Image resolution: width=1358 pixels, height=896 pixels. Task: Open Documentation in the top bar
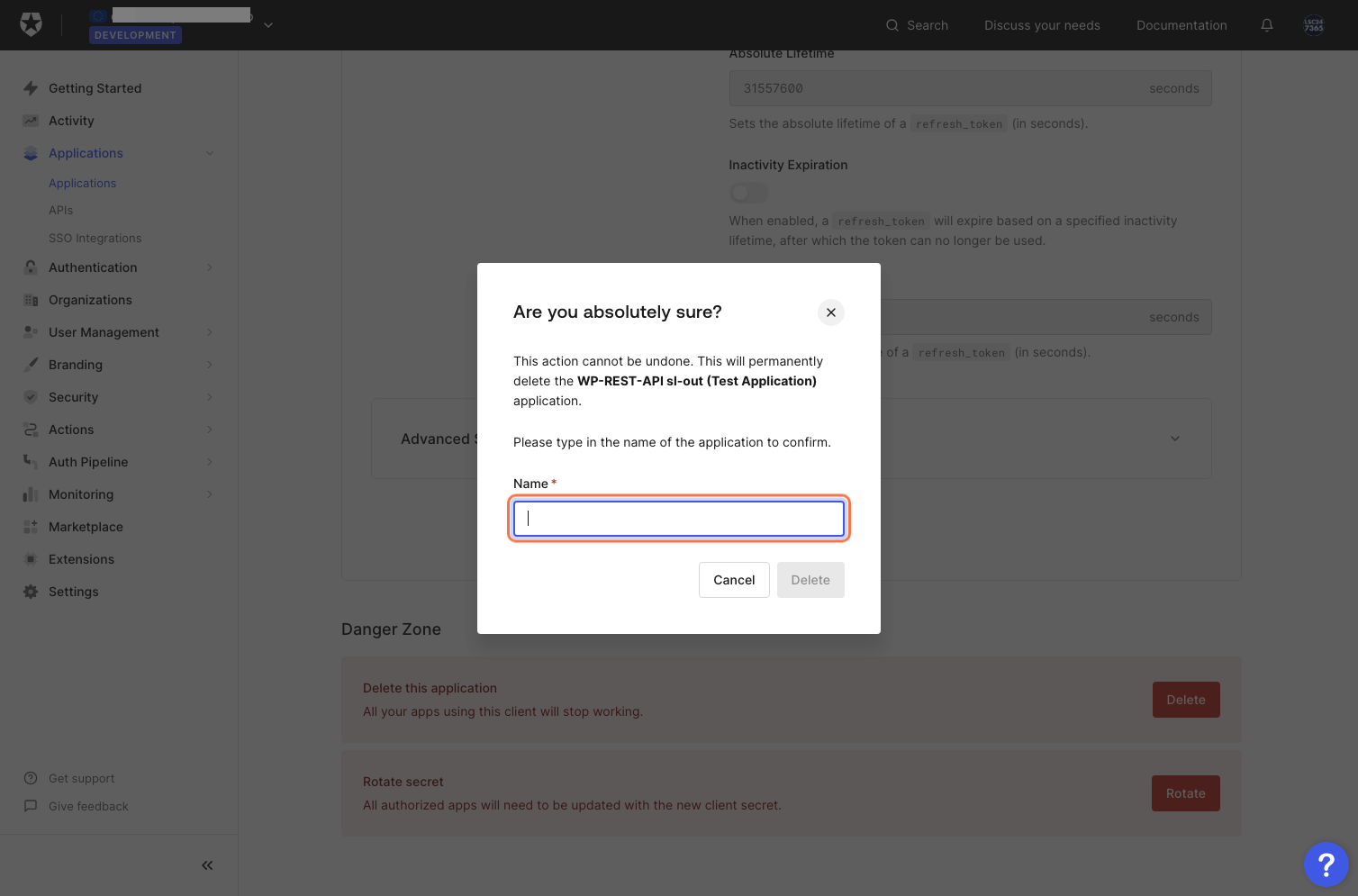coord(1181,25)
